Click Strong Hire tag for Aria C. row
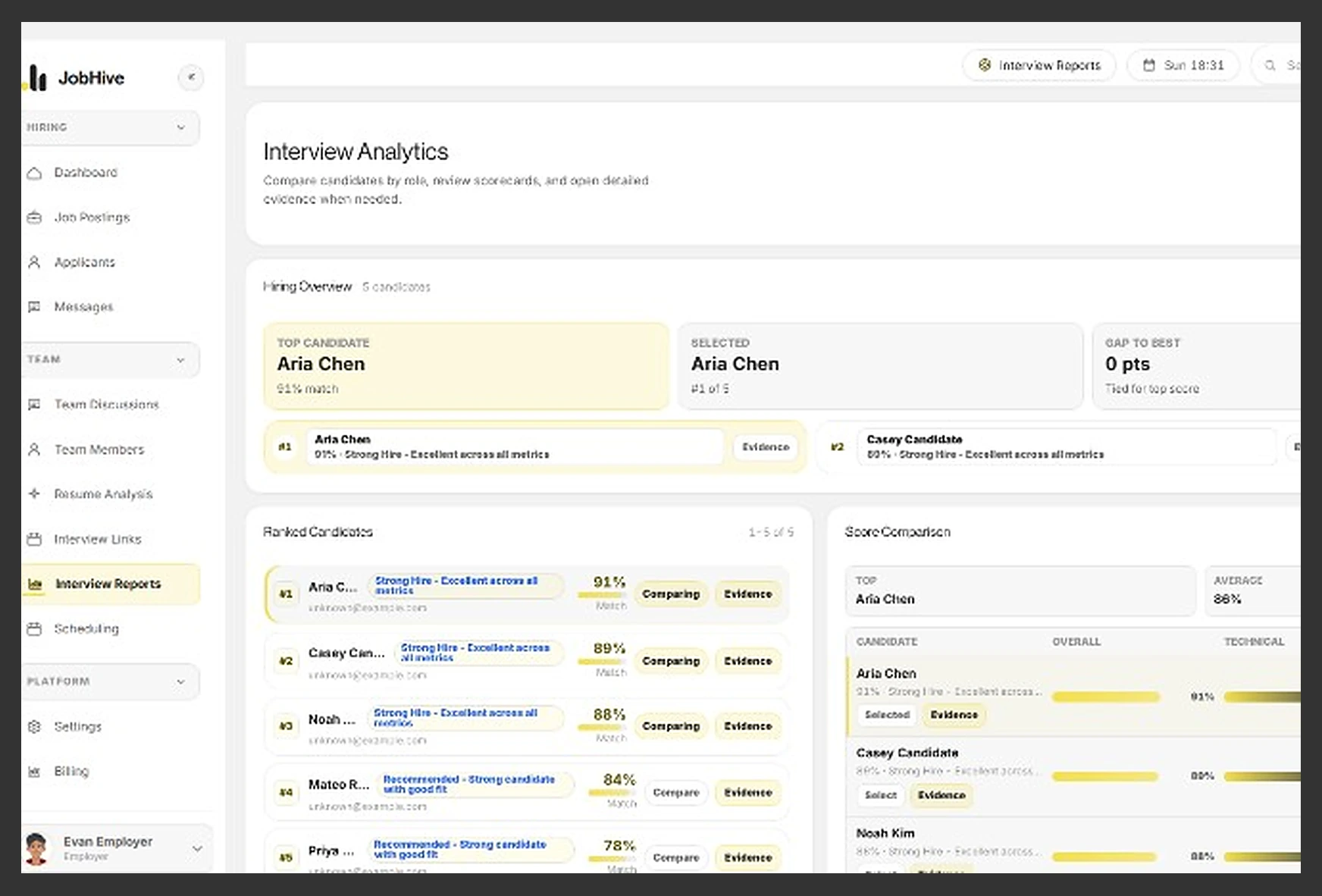This screenshot has width=1322, height=896. coord(465,586)
